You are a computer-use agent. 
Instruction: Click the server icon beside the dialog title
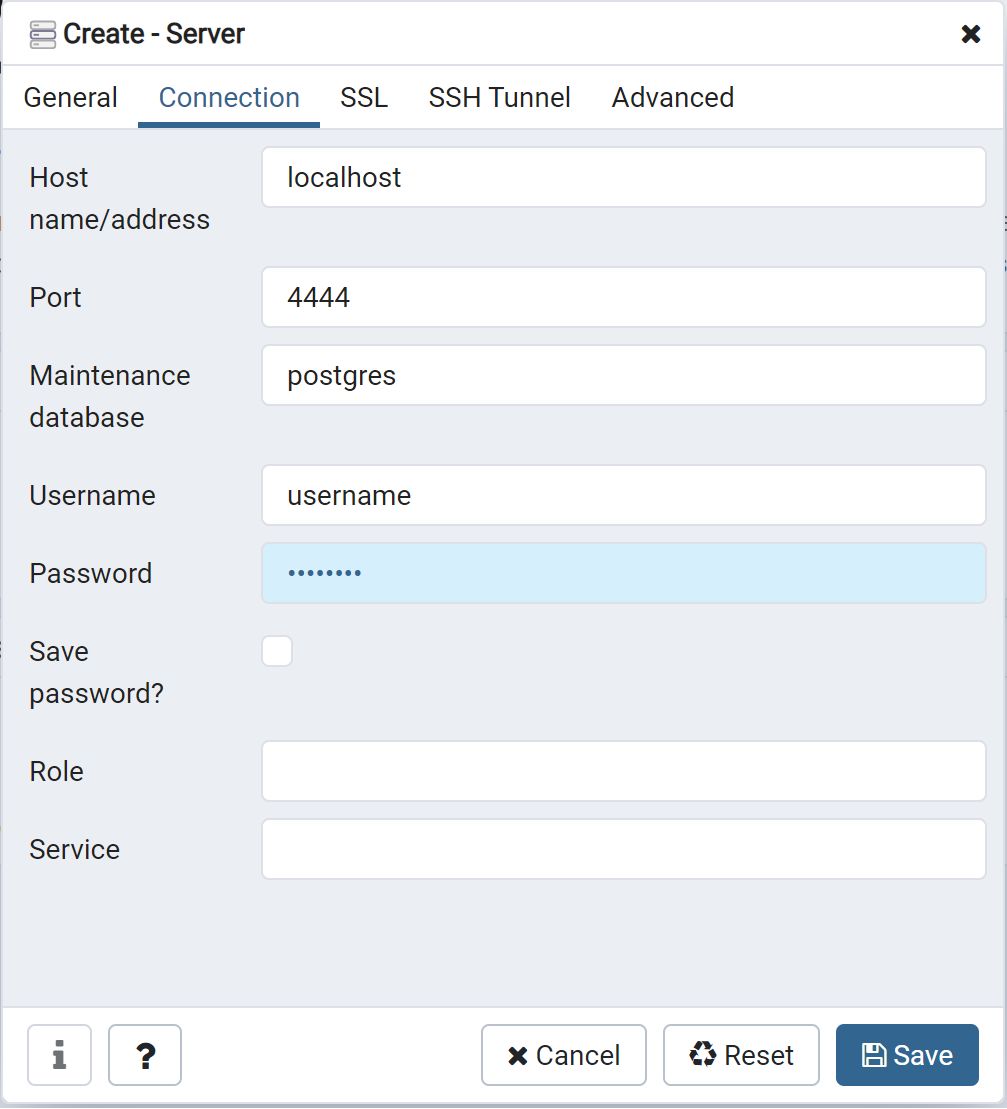[x=42, y=35]
